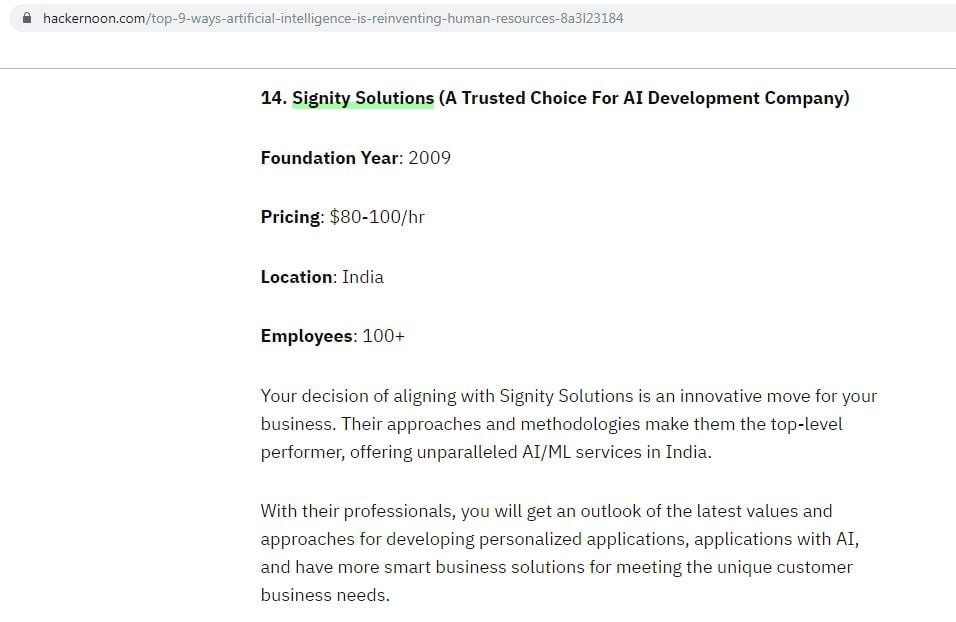Click the green-highlighted link text

point(361,98)
